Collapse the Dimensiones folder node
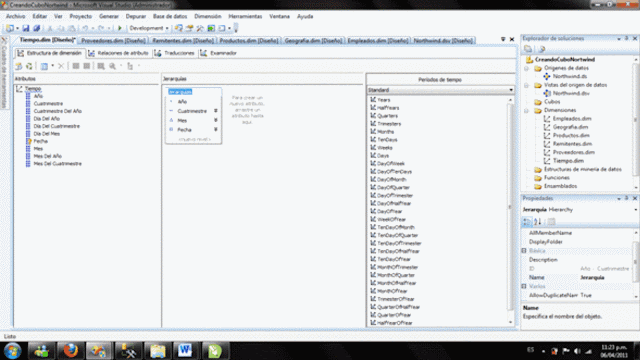The image size is (640, 360). point(527,110)
